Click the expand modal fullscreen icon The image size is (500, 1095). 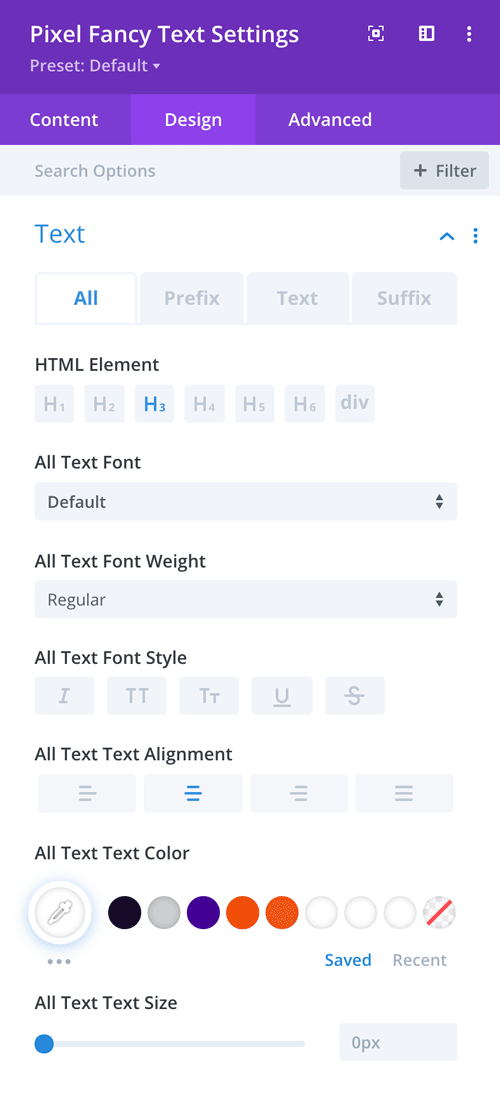point(376,34)
